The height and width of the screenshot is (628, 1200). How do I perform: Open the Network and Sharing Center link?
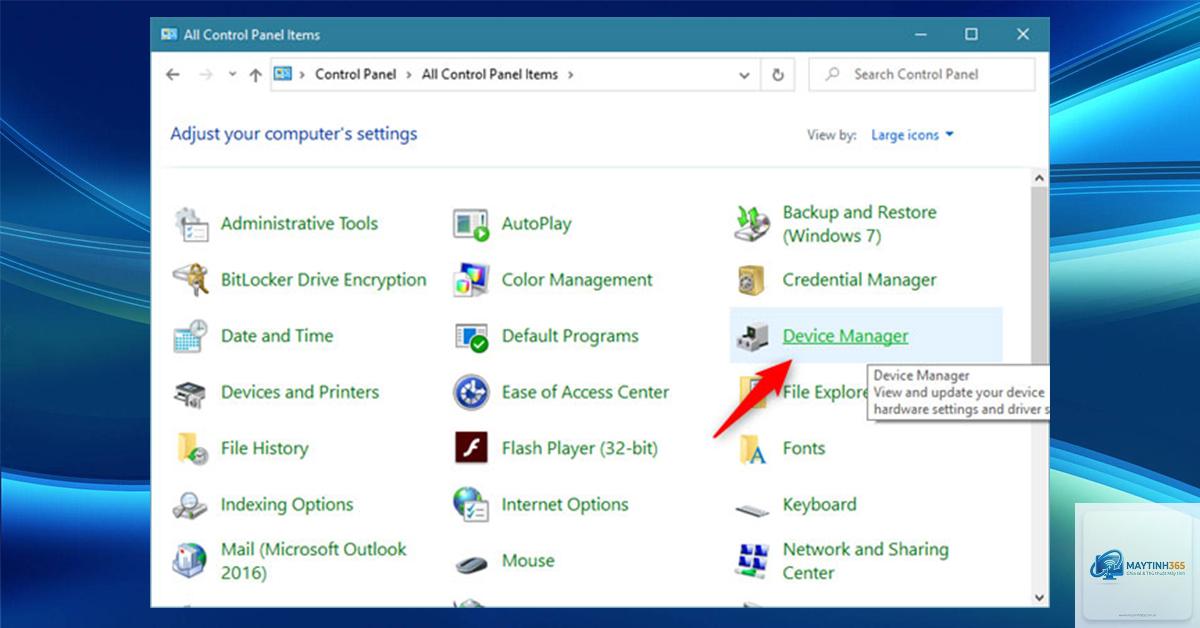coord(865,561)
